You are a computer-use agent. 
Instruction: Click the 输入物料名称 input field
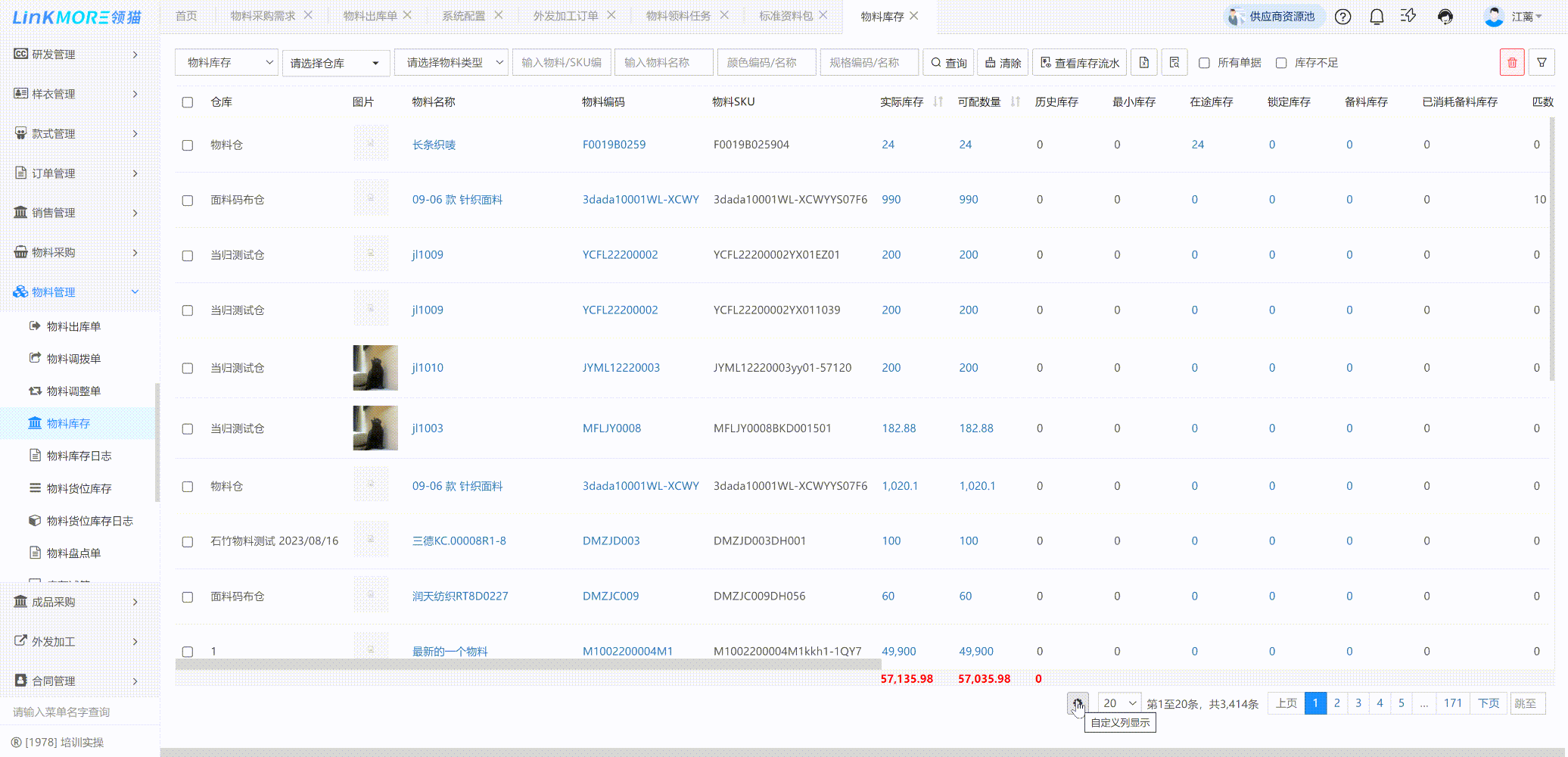(x=663, y=63)
